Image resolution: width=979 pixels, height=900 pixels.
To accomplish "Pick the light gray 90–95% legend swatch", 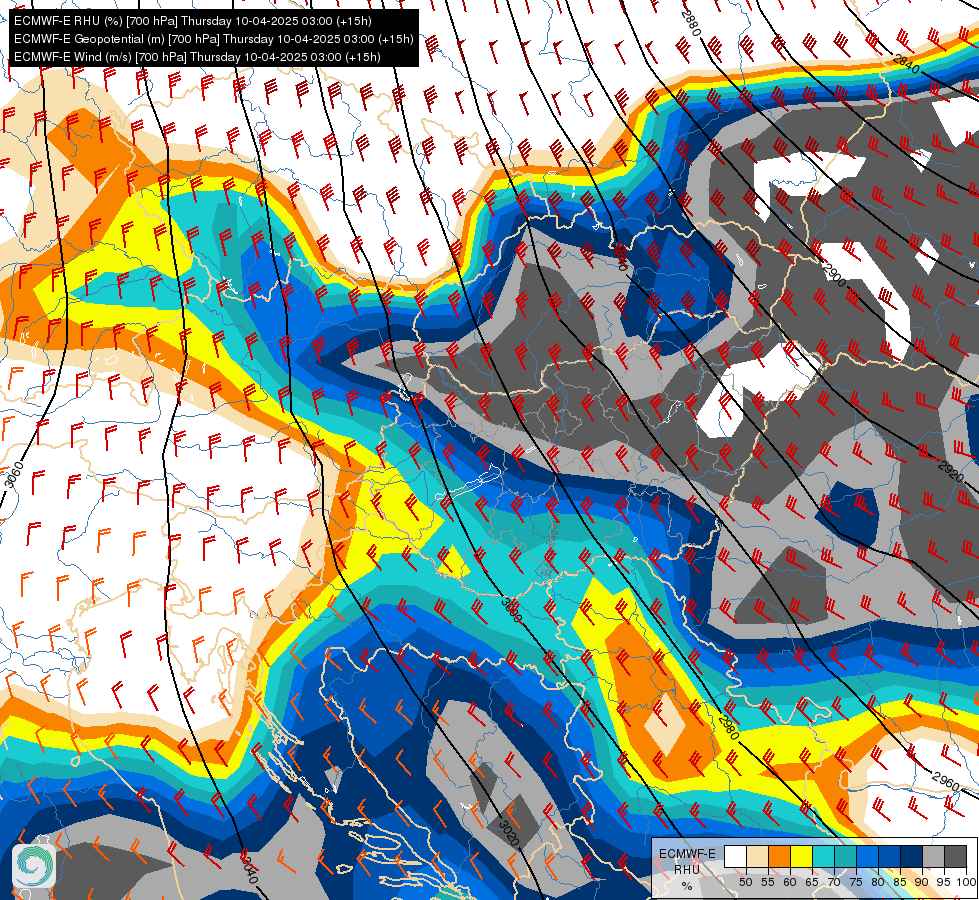I will [933, 856].
